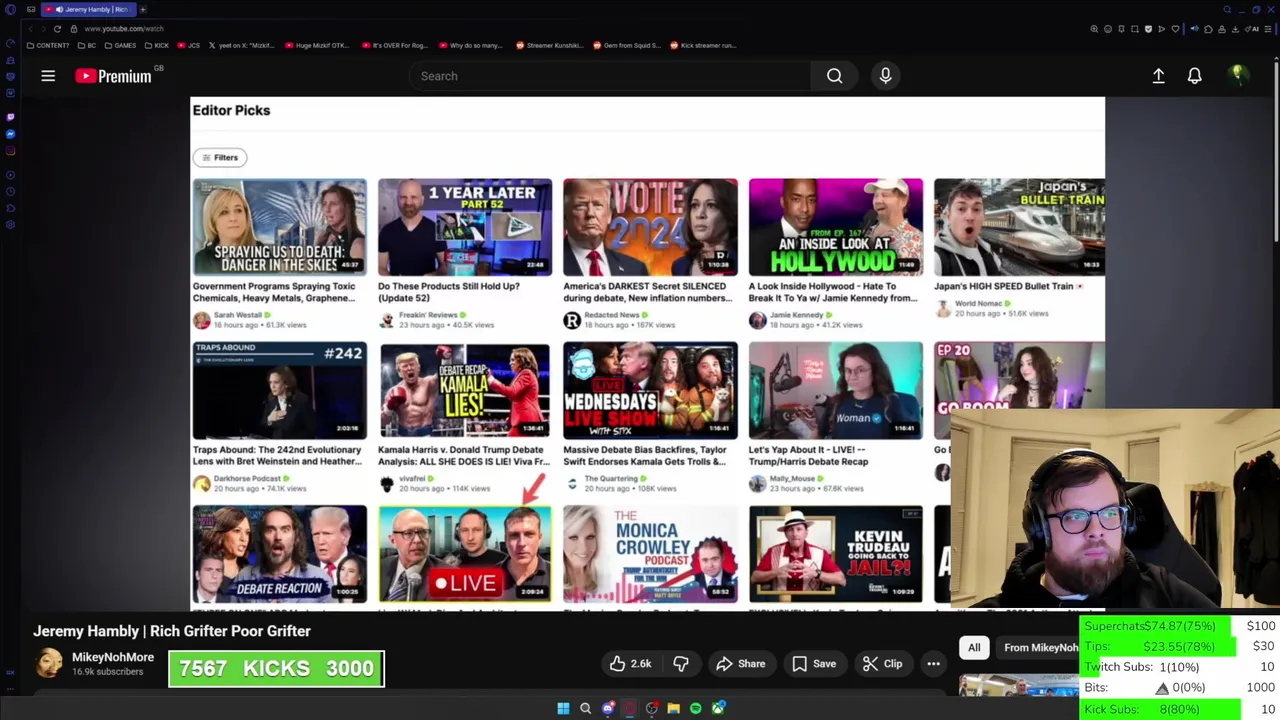1280x720 pixels.
Task: Click the Debate Reaction thumbnail
Action: tap(280, 554)
